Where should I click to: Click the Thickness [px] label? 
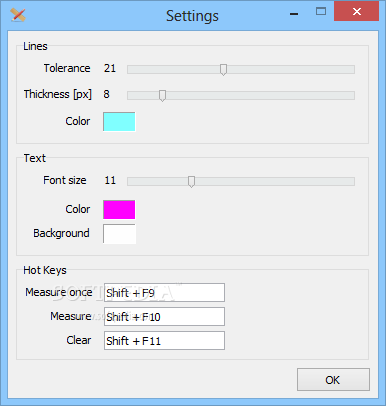pos(58,94)
